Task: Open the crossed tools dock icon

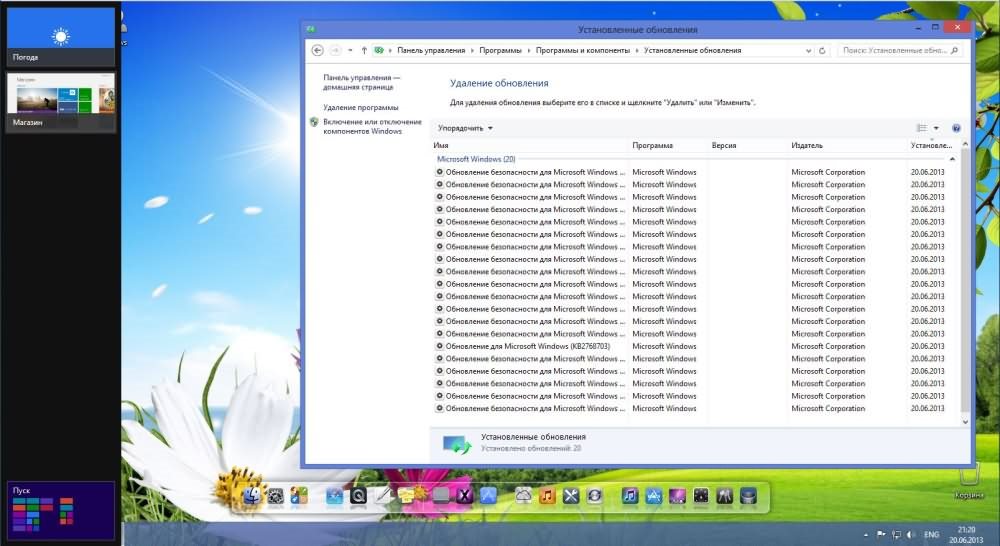Action: click(x=572, y=495)
